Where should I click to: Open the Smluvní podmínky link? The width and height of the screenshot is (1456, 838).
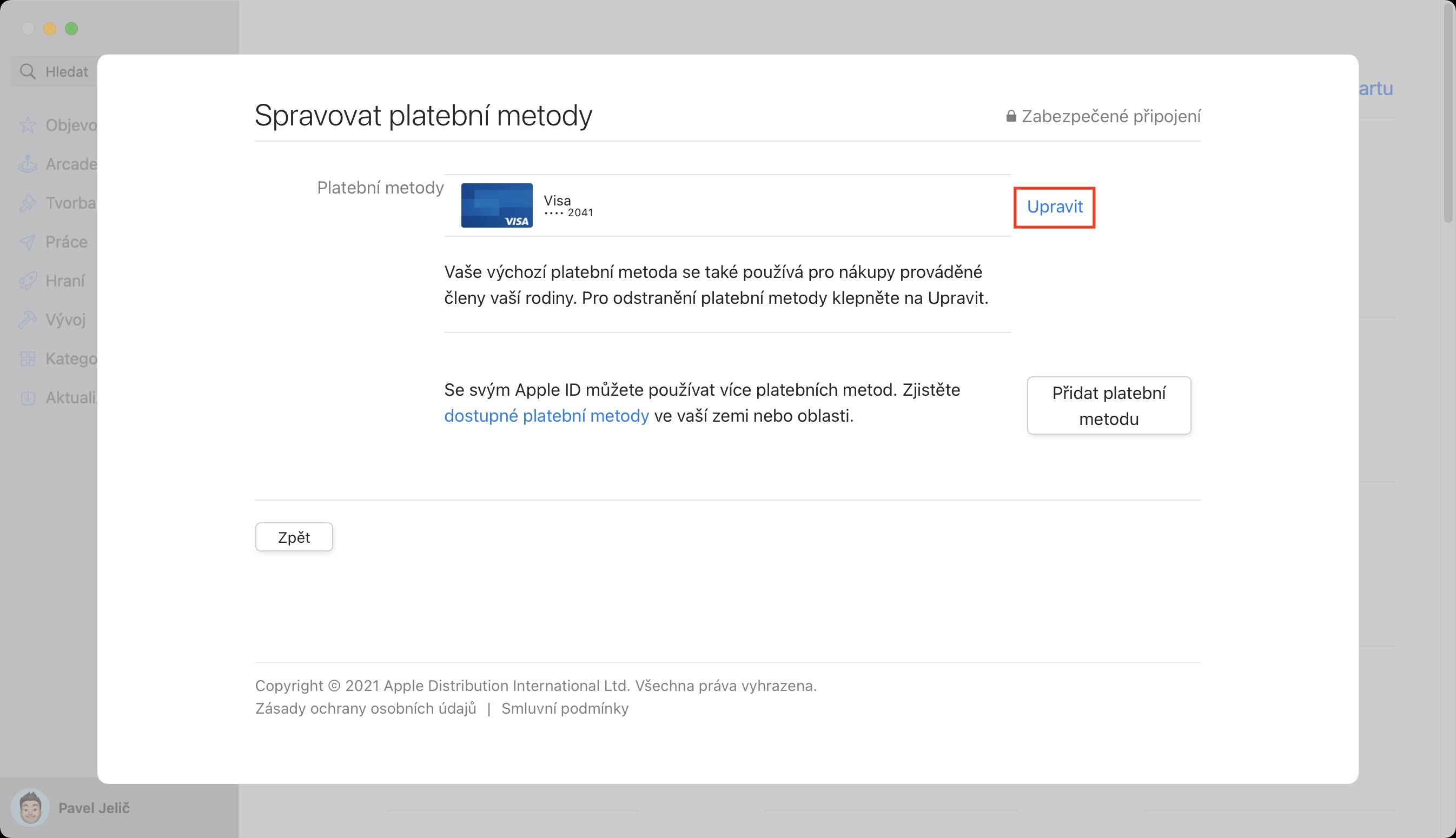[565, 708]
